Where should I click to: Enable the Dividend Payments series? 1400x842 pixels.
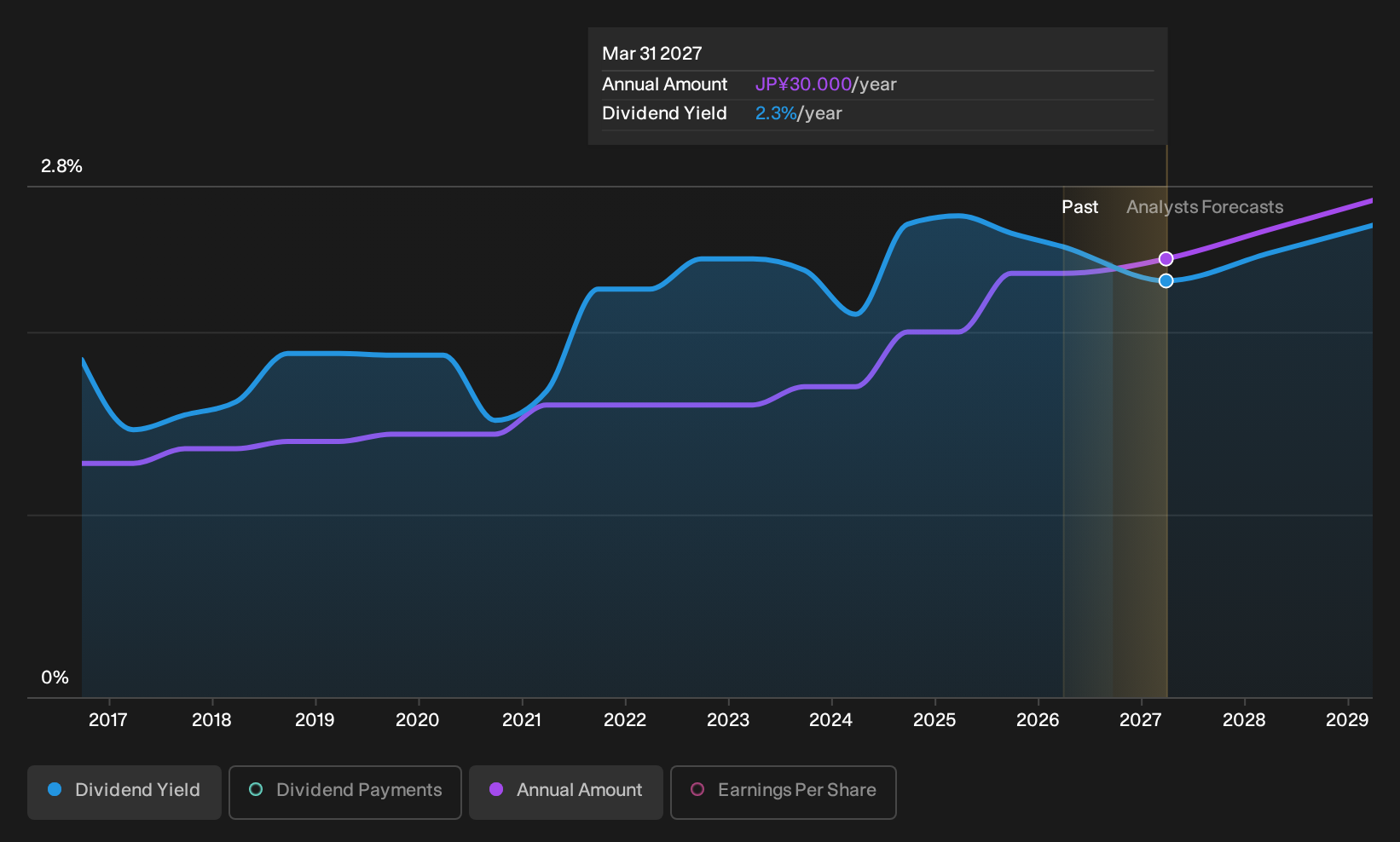345,792
